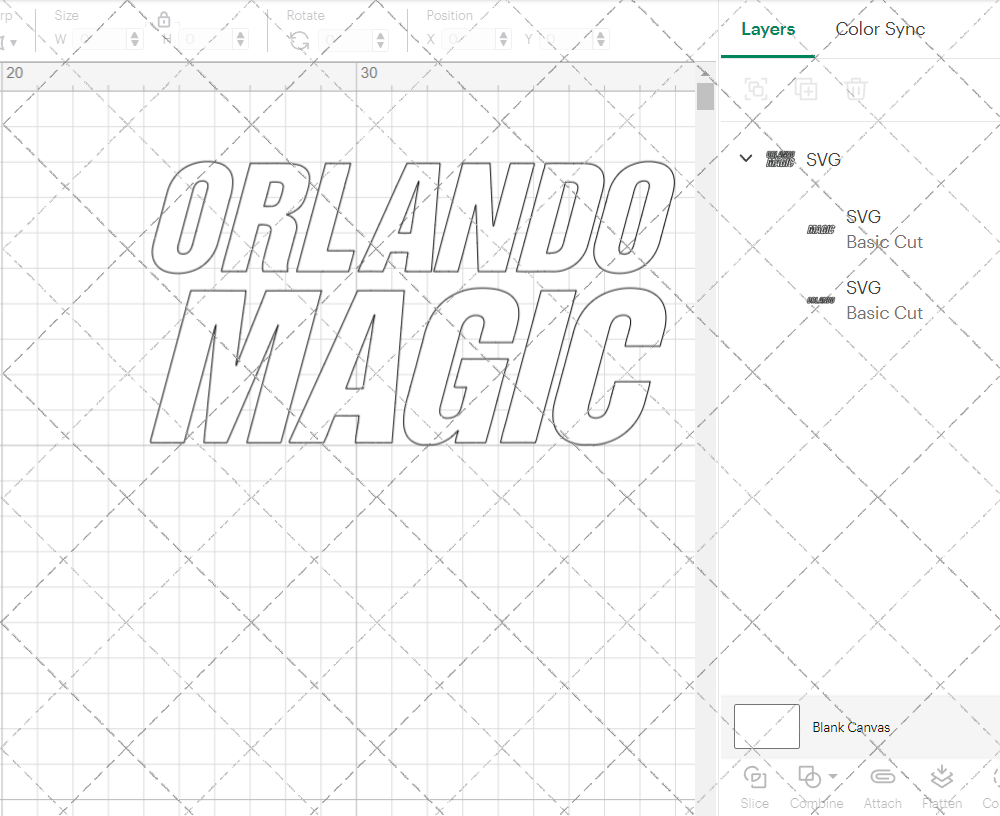Collapse the SVG group chevron

click(x=746, y=158)
